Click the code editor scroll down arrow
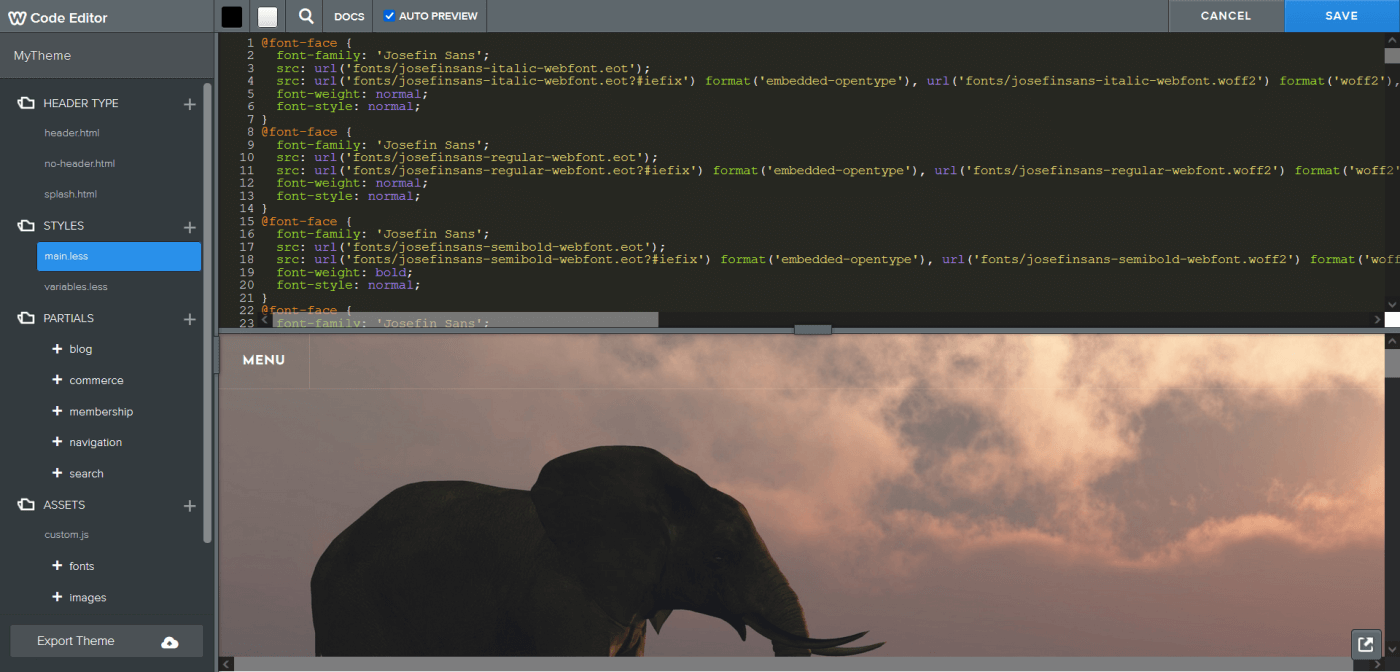The width and height of the screenshot is (1400, 672). (1392, 304)
